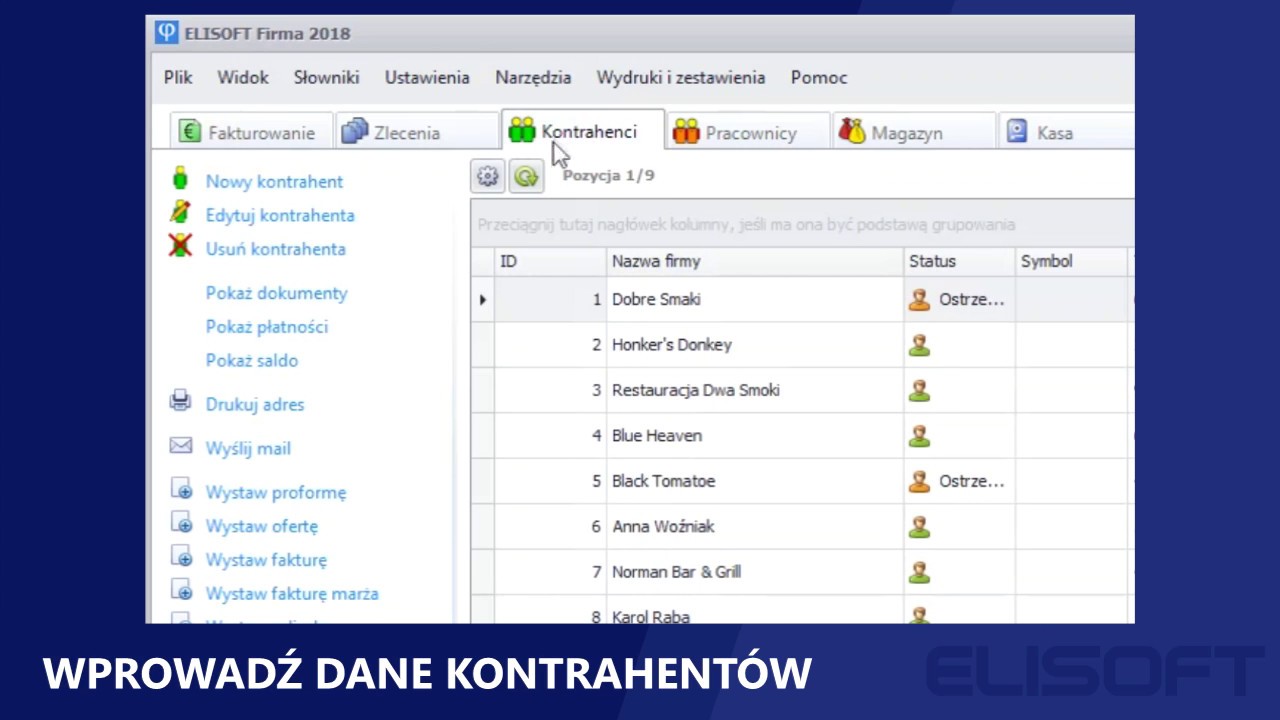This screenshot has height=720, width=1280.
Task: Sort by the Nazwa firmy column header
Action: point(755,261)
